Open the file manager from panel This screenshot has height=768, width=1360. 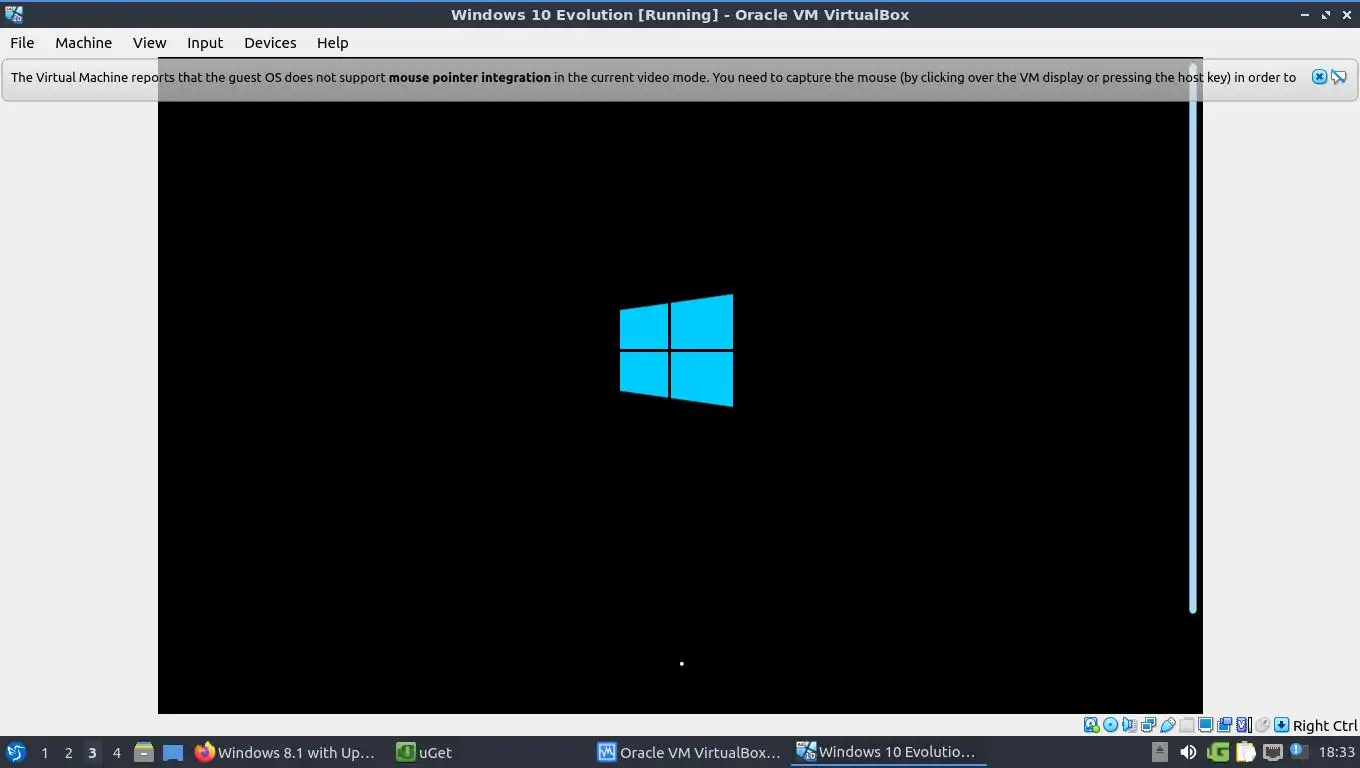pos(144,752)
